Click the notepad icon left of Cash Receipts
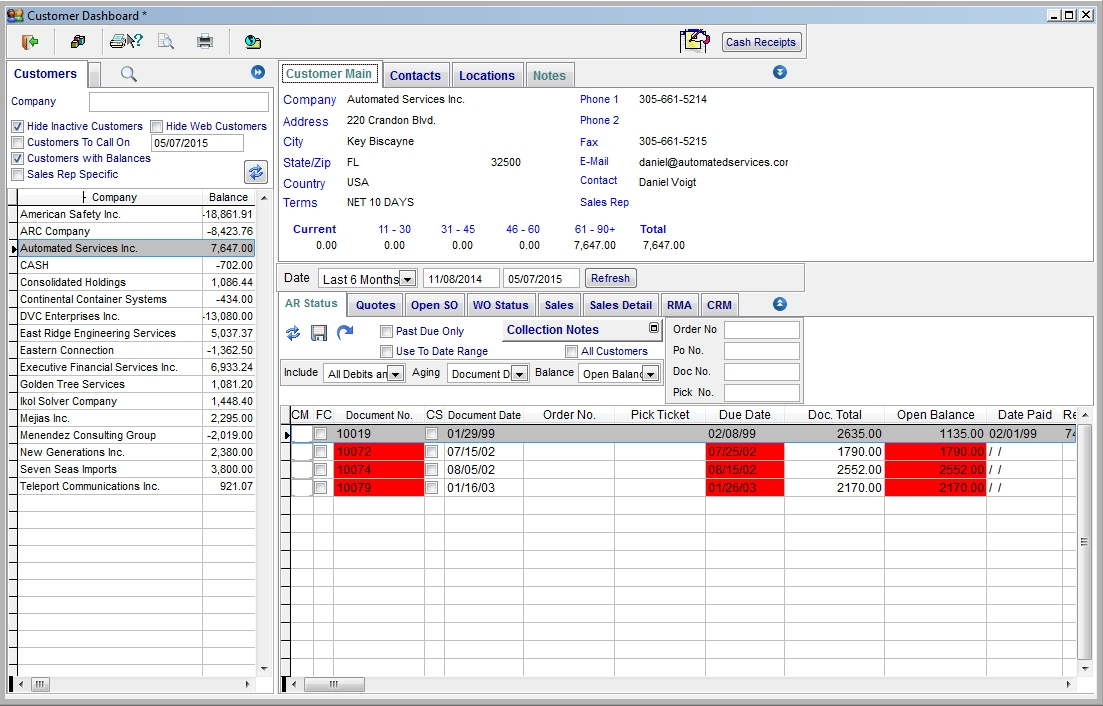Image resolution: width=1103 pixels, height=706 pixels. (x=694, y=41)
